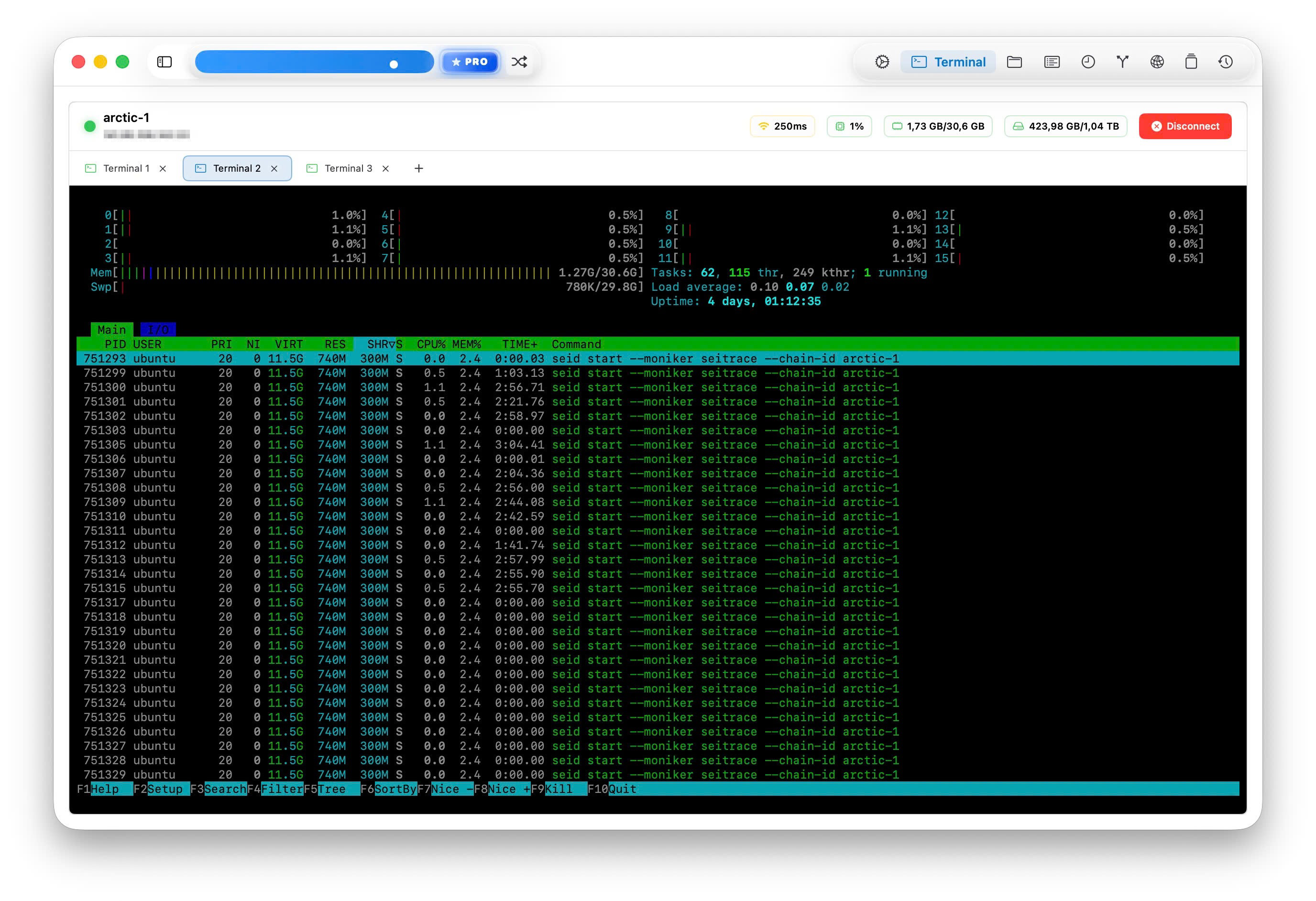Screen dimensions: 1316x901
Task: Open the history clock-arrow icon
Action: pos(1226,62)
